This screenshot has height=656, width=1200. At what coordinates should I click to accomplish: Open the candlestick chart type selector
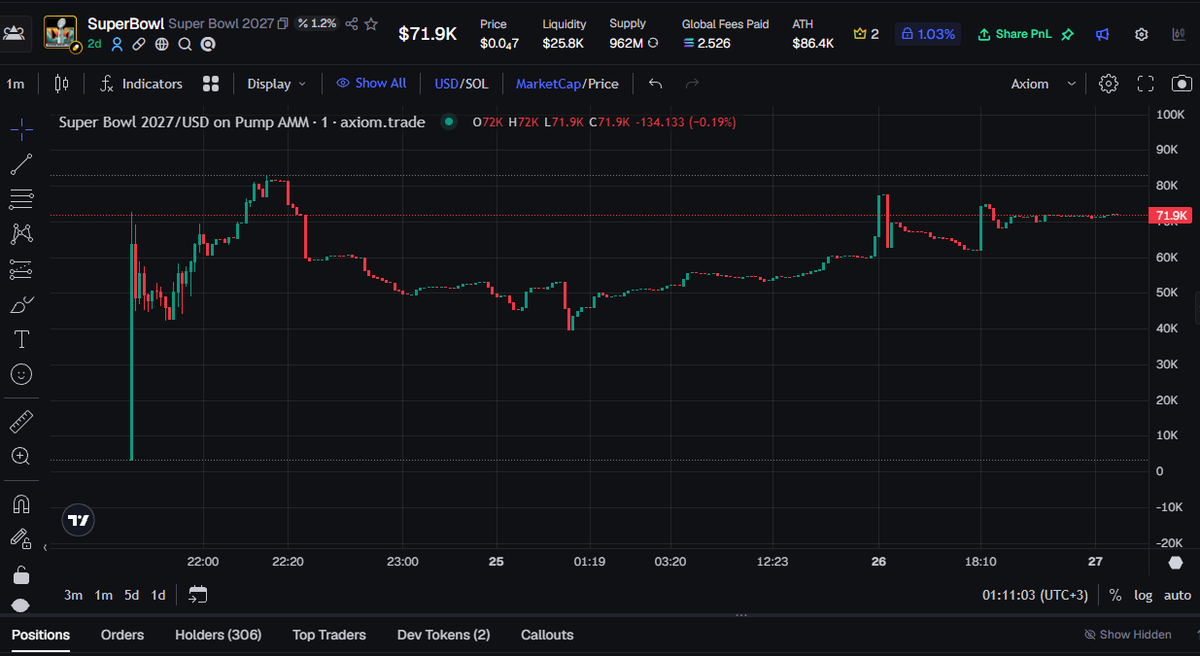point(62,84)
